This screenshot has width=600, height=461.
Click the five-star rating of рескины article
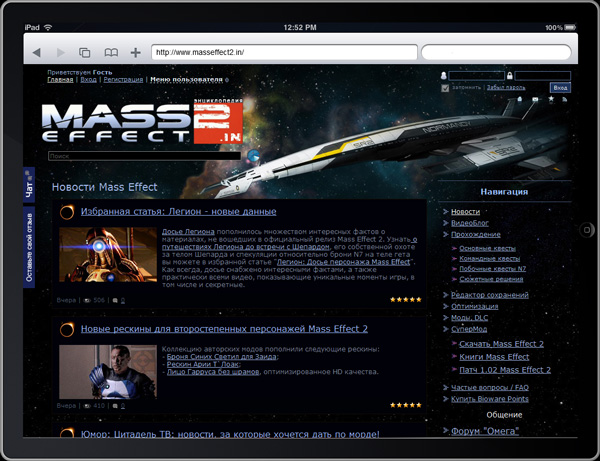(x=406, y=405)
